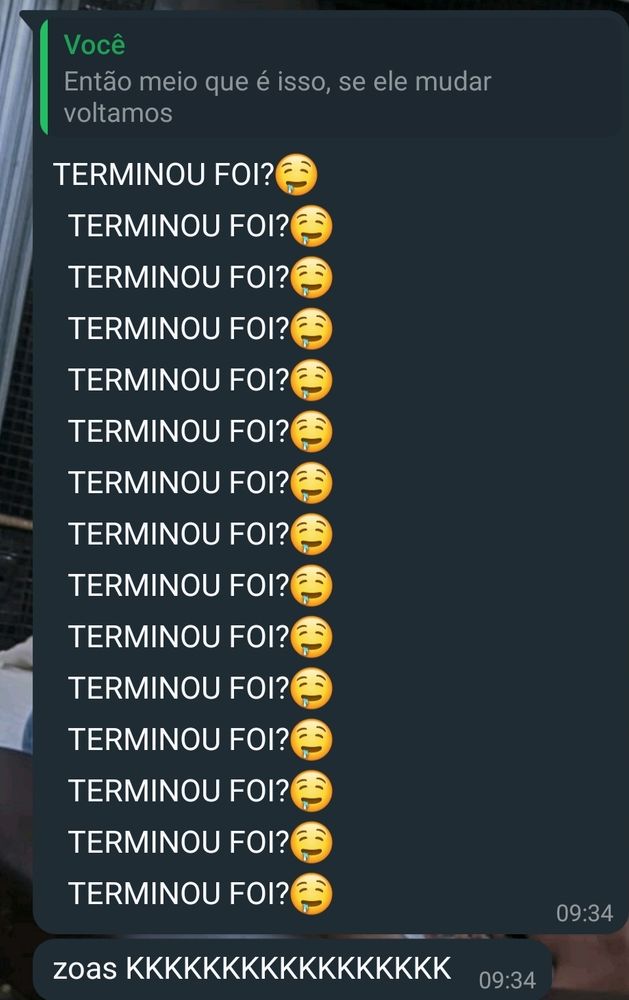The width and height of the screenshot is (629, 1000).
Task: Tap the drooling emoji on the first TERMINOU FOI? line
Action: [x=296, y=175]
